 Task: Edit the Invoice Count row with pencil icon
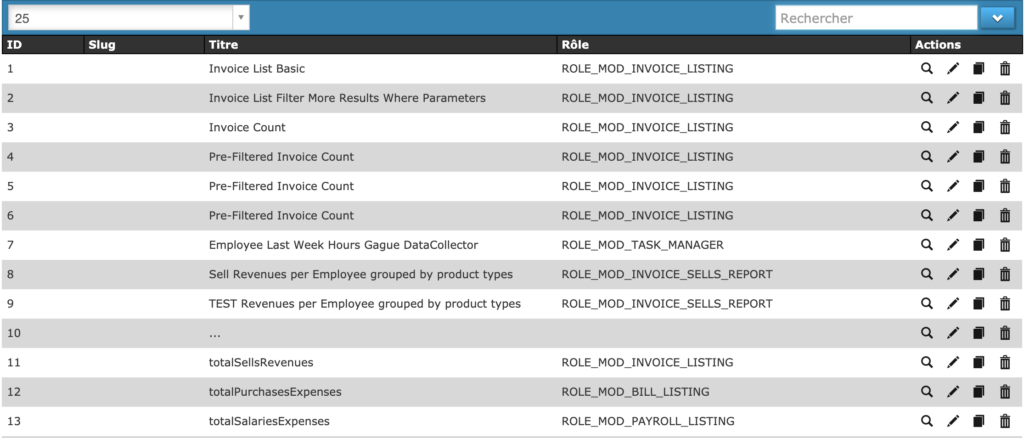[953, 128]
